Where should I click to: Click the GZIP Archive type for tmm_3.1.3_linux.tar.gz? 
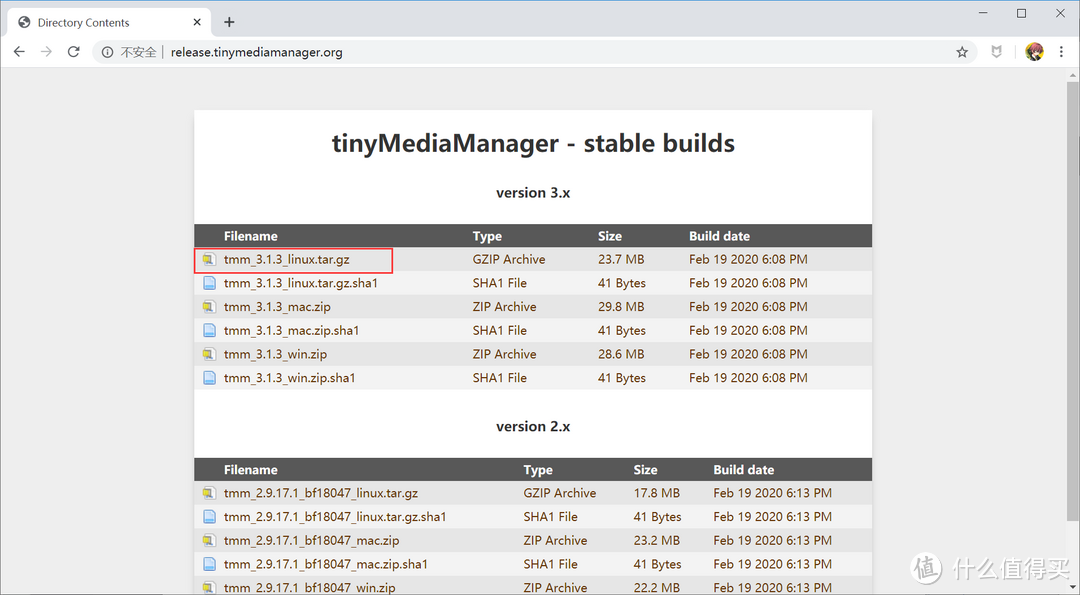tap(509, 260)
